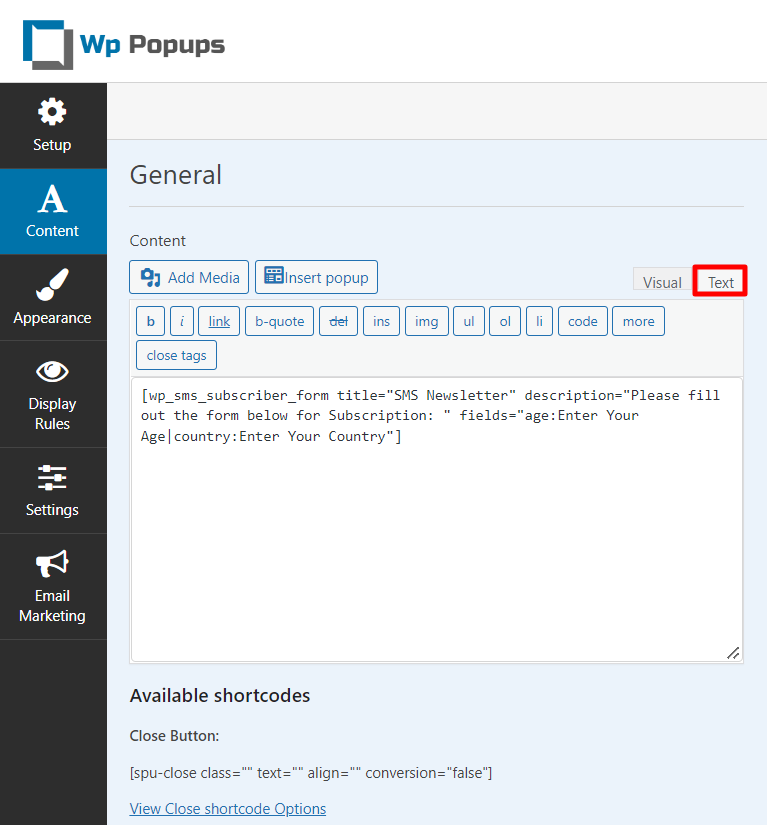Insert an image with img button
The image size is (767, 825).
[427, 321]
